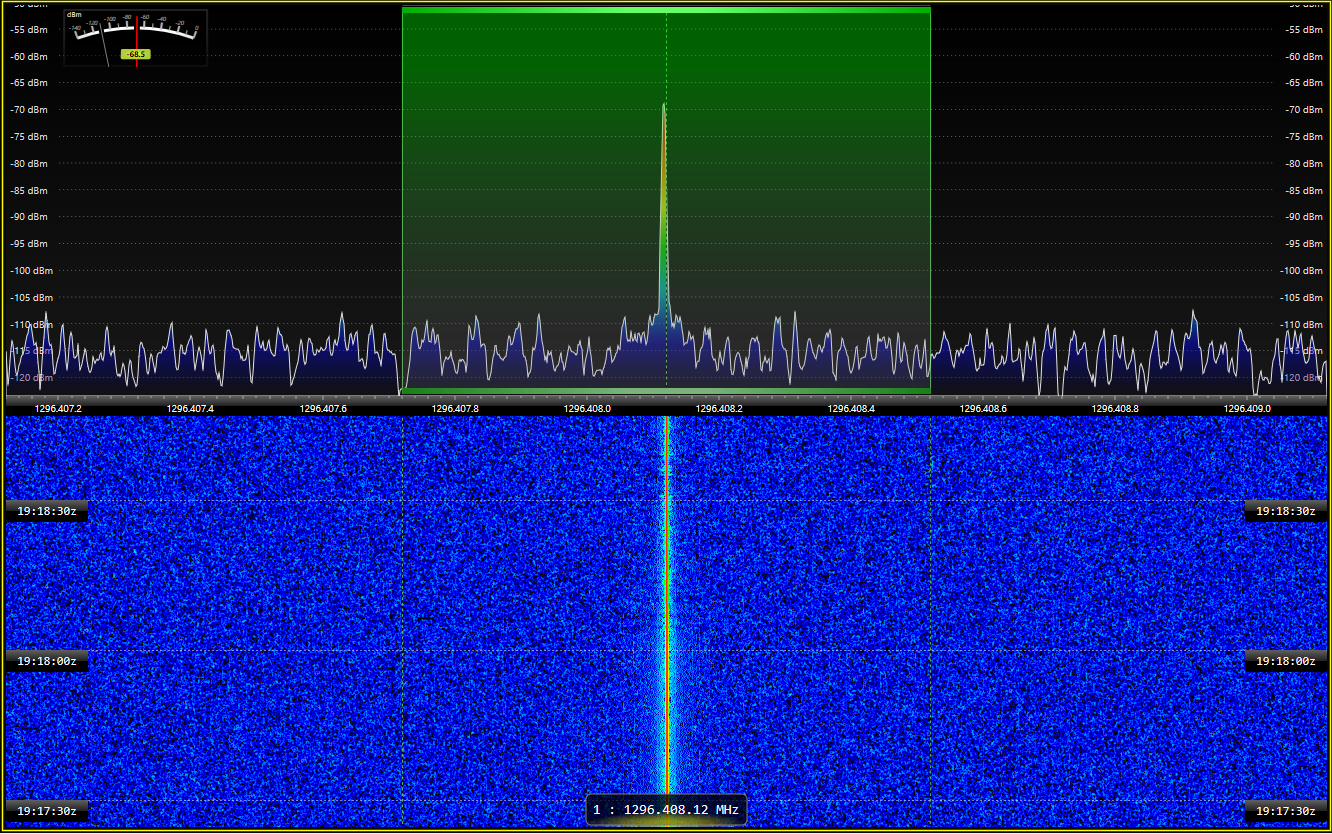Click the -100 dBm label on left scale
This screenshot has height=834, width=1332.
(28, 271)
